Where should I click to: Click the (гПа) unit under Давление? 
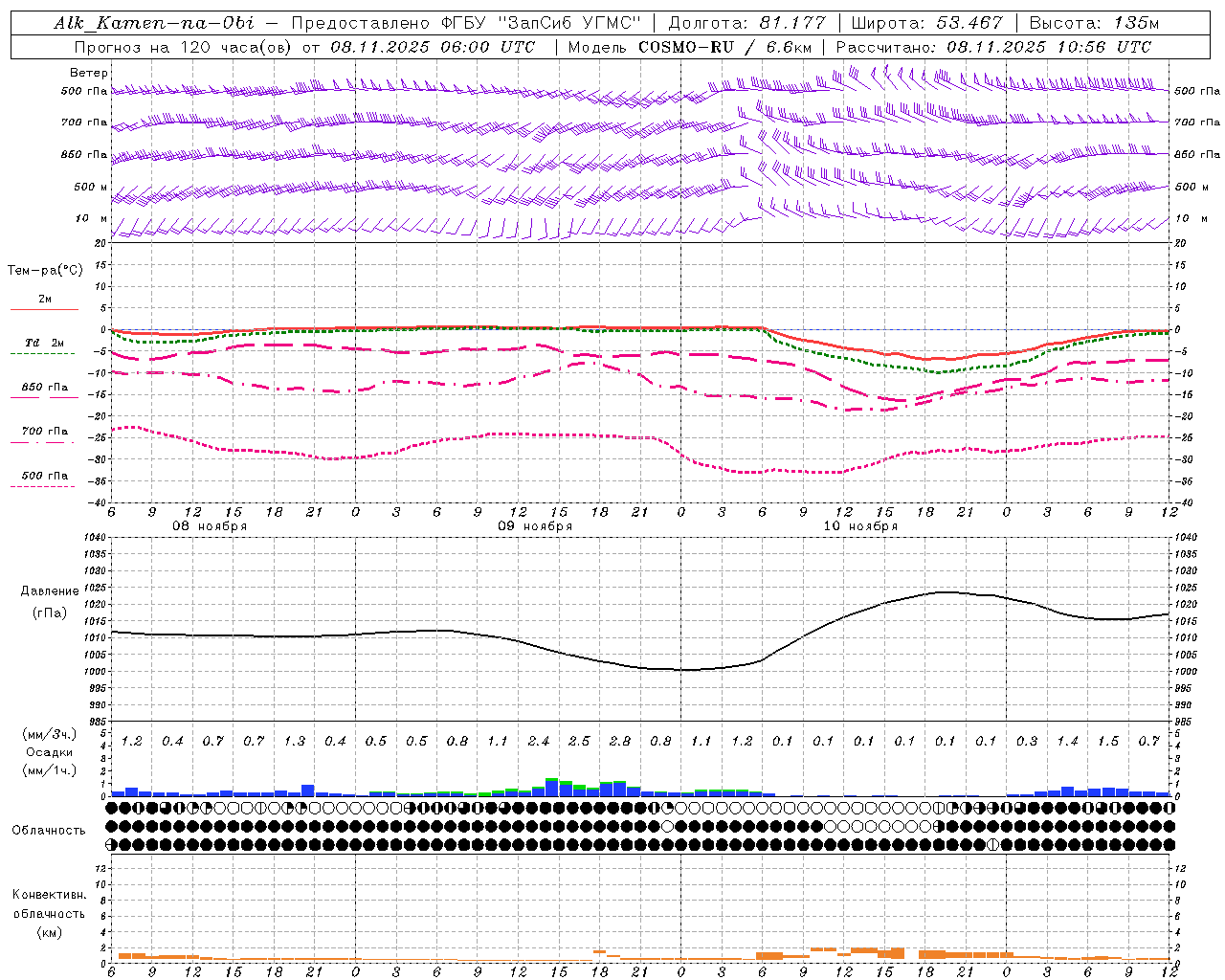click(x=49, y=613)
